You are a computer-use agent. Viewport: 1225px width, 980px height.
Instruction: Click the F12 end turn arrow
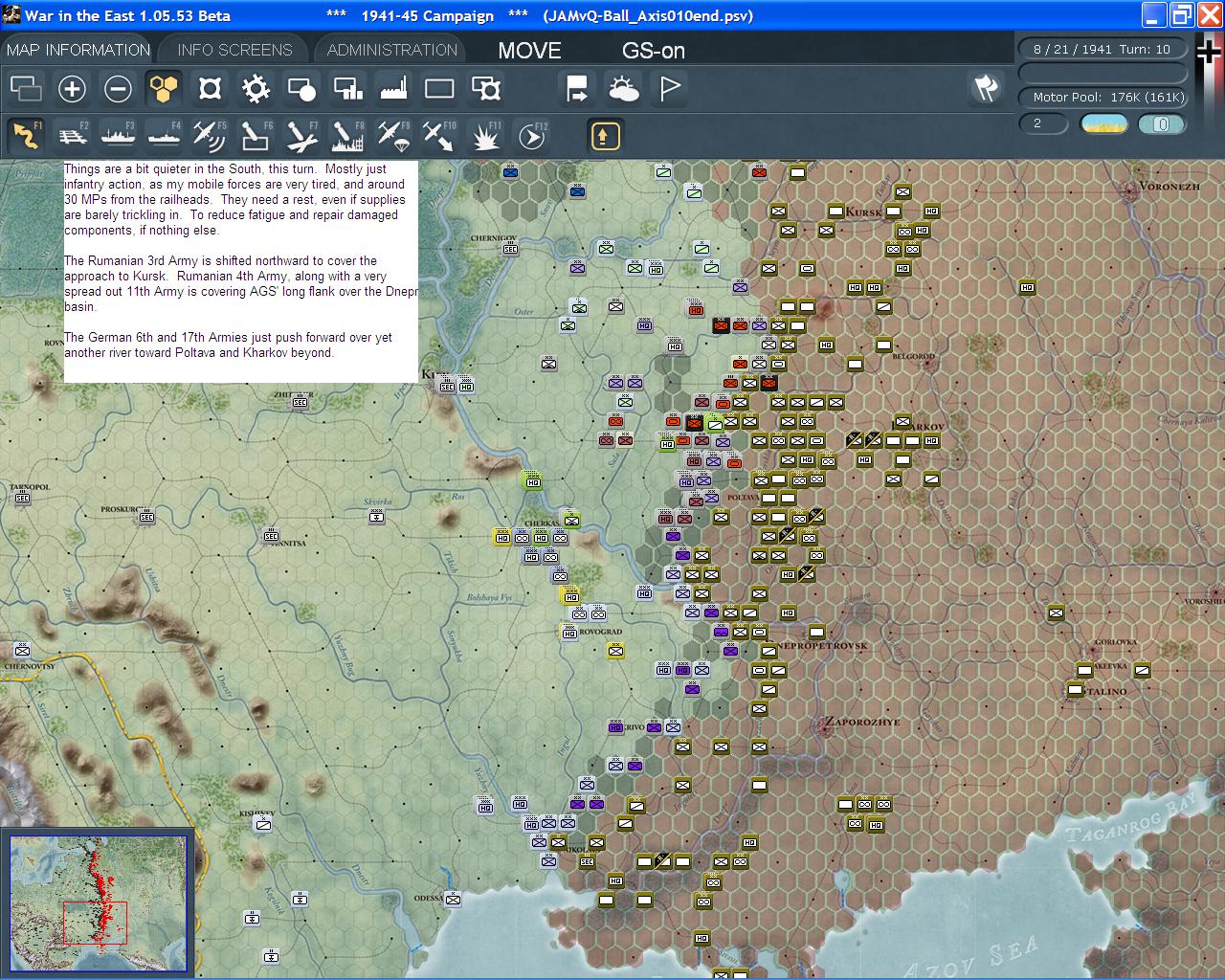coord(531,136)
